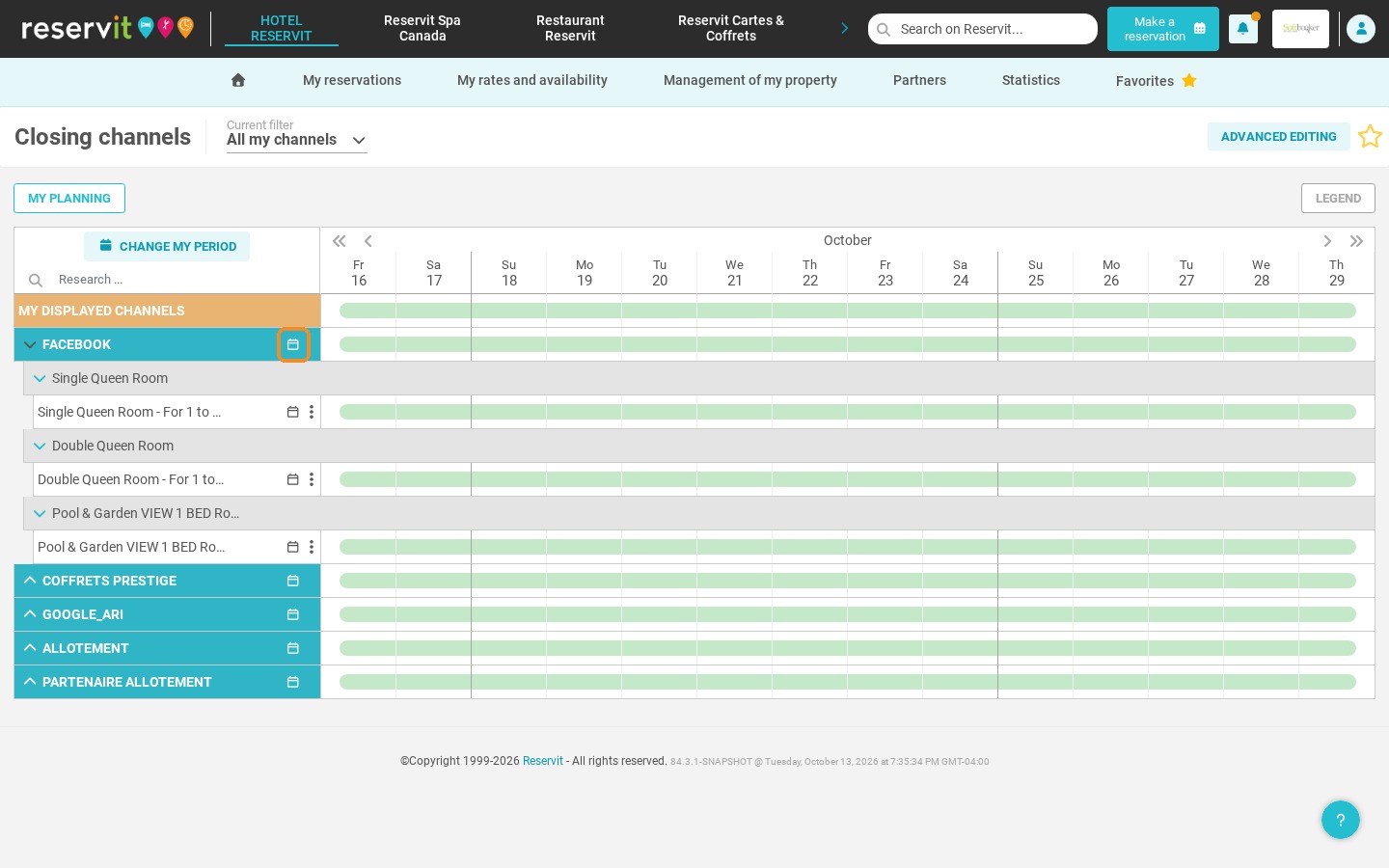Viewport: 1389px width, 868px height.
Task: Click the ADVANCED EDITING button
Action: (x=1279, y=137)
